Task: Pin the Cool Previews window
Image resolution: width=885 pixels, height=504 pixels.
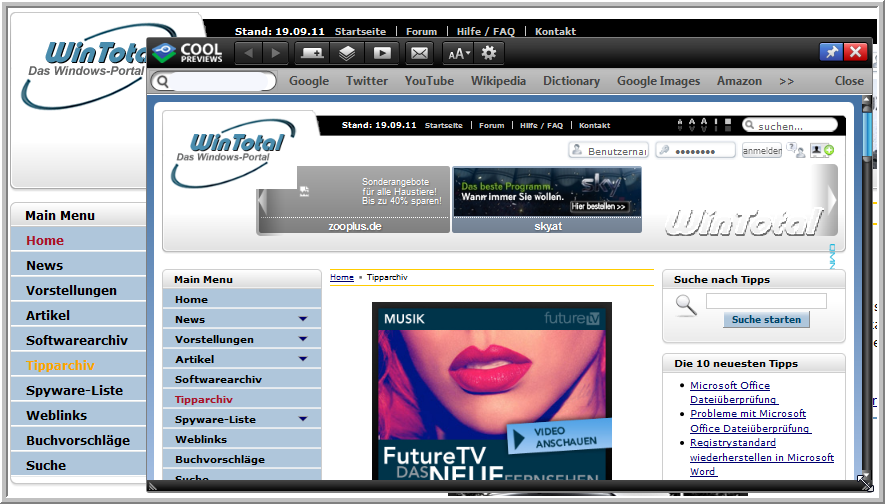Action: coord(831,52)
